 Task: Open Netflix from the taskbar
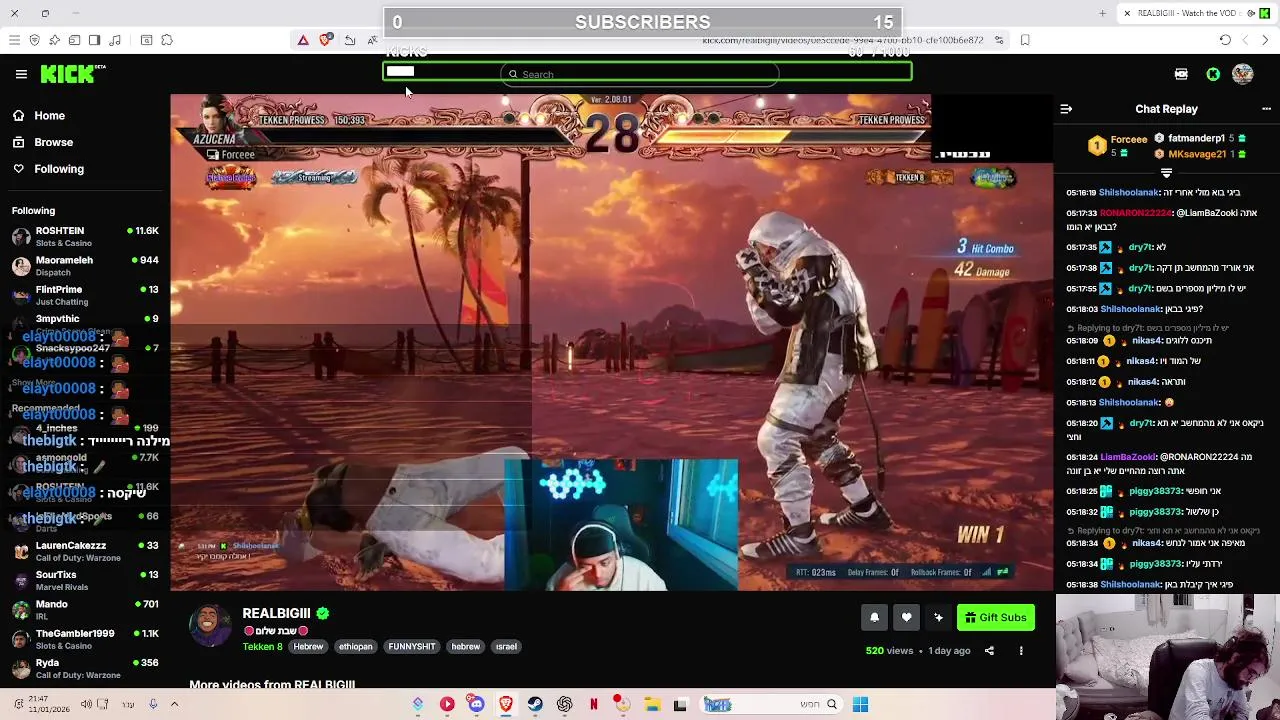pos(593,704)
